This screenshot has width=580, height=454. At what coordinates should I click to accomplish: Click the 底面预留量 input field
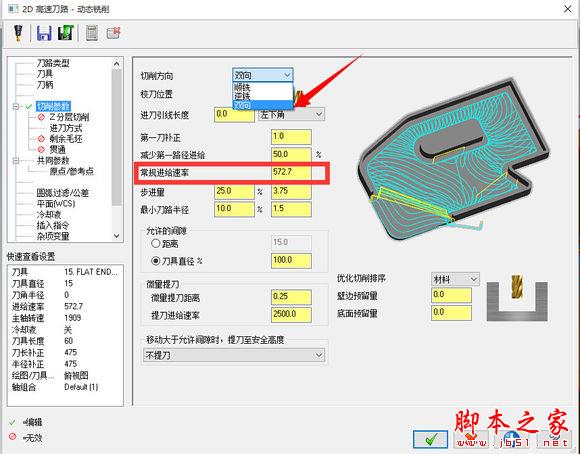click(x=451, y=313)
